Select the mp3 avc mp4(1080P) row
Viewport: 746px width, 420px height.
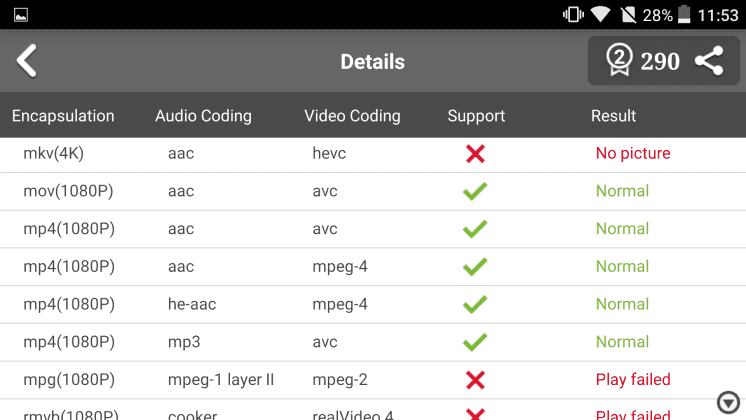[x=373, y=342]
